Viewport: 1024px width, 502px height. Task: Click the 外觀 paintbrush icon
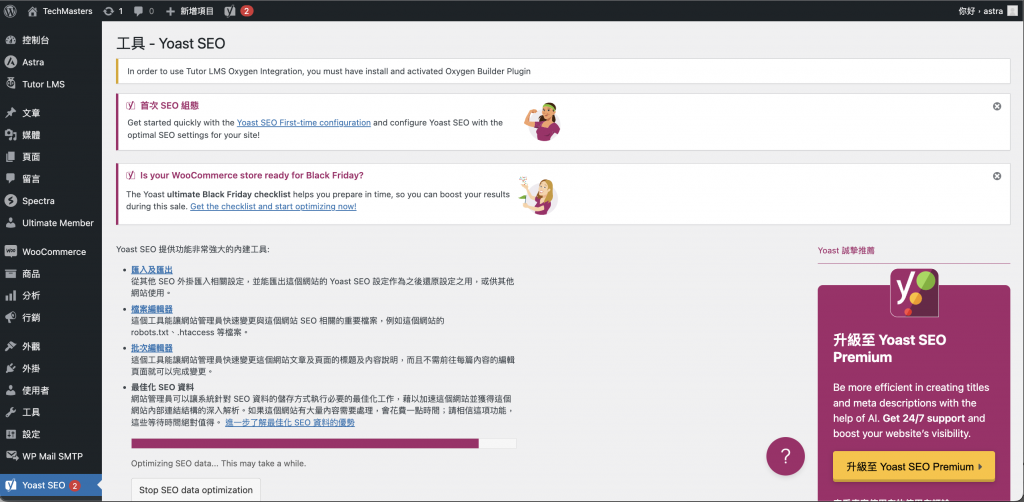[x=10, y=347]
